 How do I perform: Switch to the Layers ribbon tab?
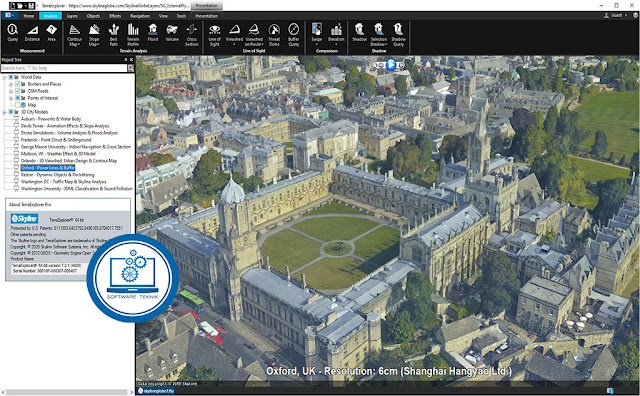(72, 16)
